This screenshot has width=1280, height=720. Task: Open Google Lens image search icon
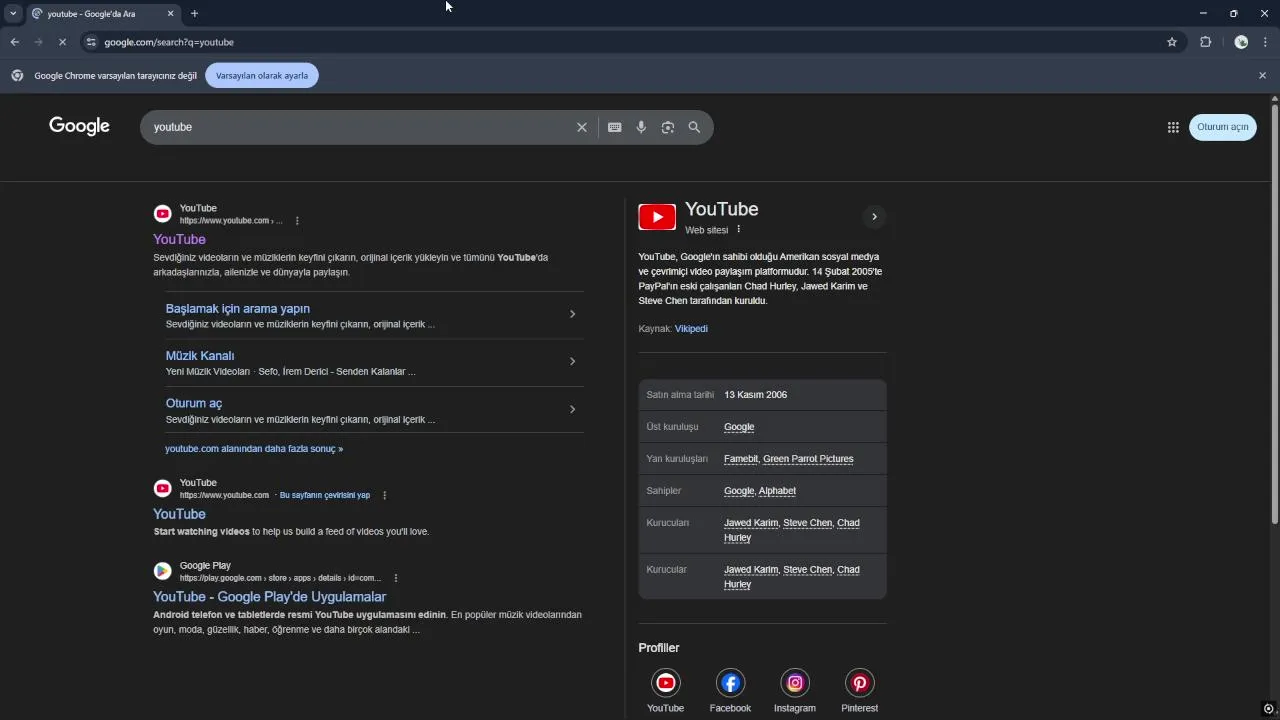tap(668, 127)
